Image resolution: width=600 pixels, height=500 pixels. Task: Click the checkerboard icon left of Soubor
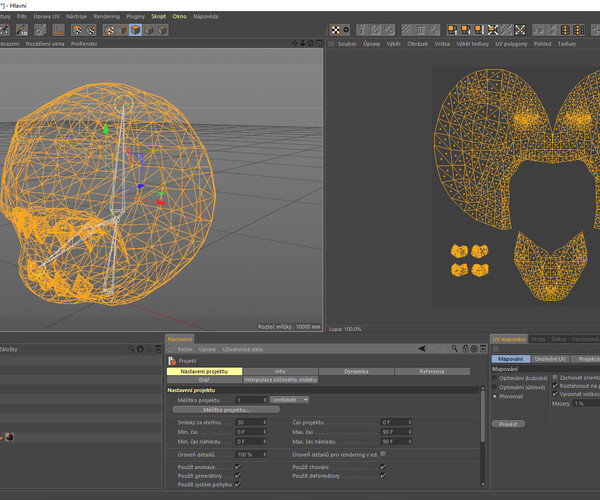[332, 44]
